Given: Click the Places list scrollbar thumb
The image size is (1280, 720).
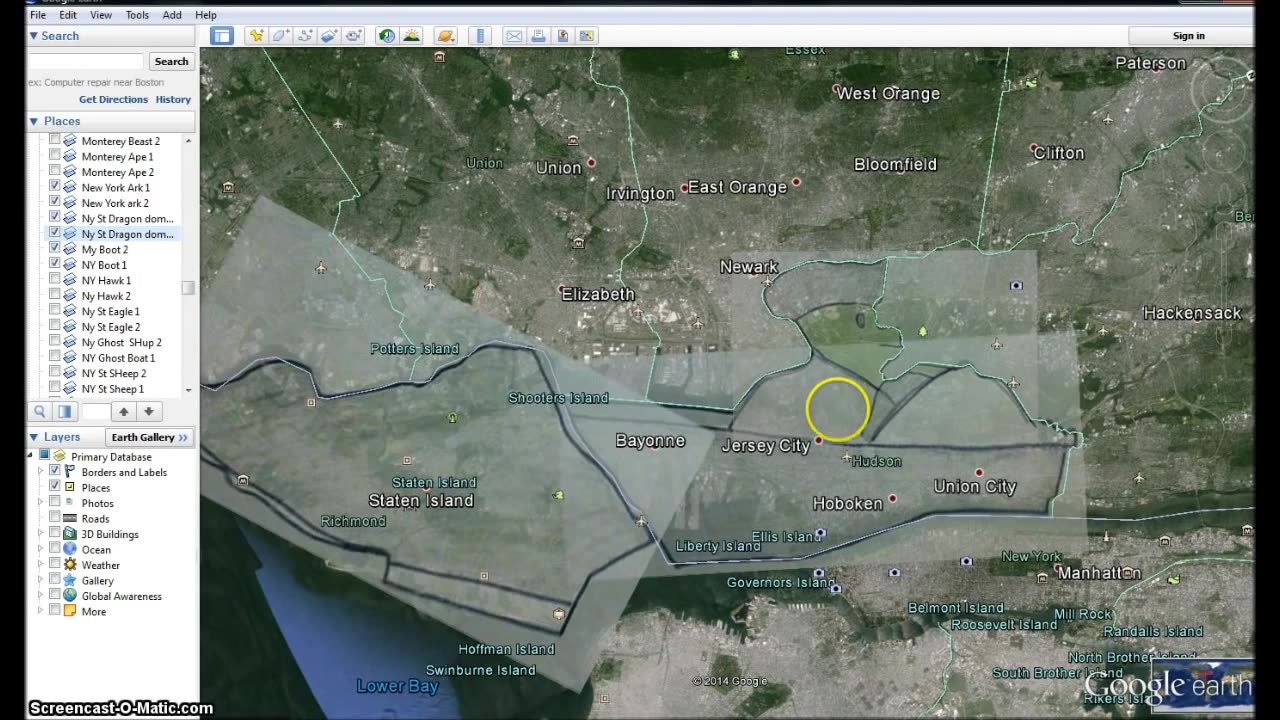Looking at the screenshot, I should (x=188, y=288).
